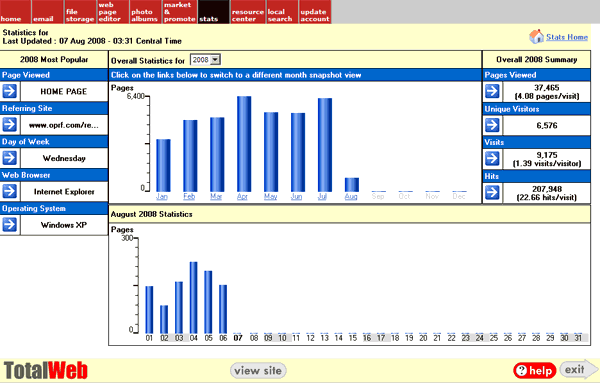Open the Internet Explorer browser arrow icon
This screenshot has width=600, height=383.
click(10, 191)
